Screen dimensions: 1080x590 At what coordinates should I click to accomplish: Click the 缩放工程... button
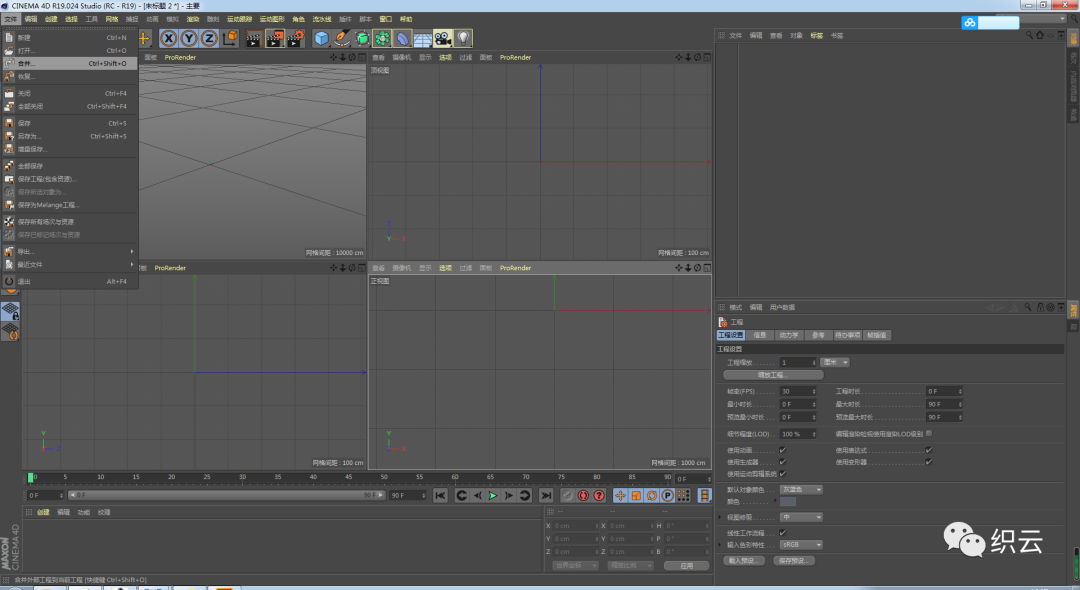tap(773, 375)
